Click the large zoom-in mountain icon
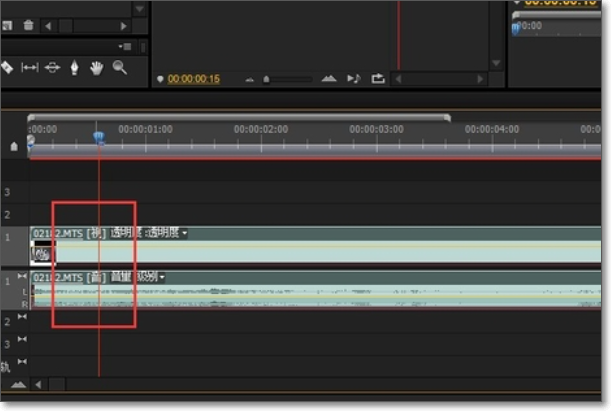This screenshot has height=411, width=611. (x=329, y=79)
